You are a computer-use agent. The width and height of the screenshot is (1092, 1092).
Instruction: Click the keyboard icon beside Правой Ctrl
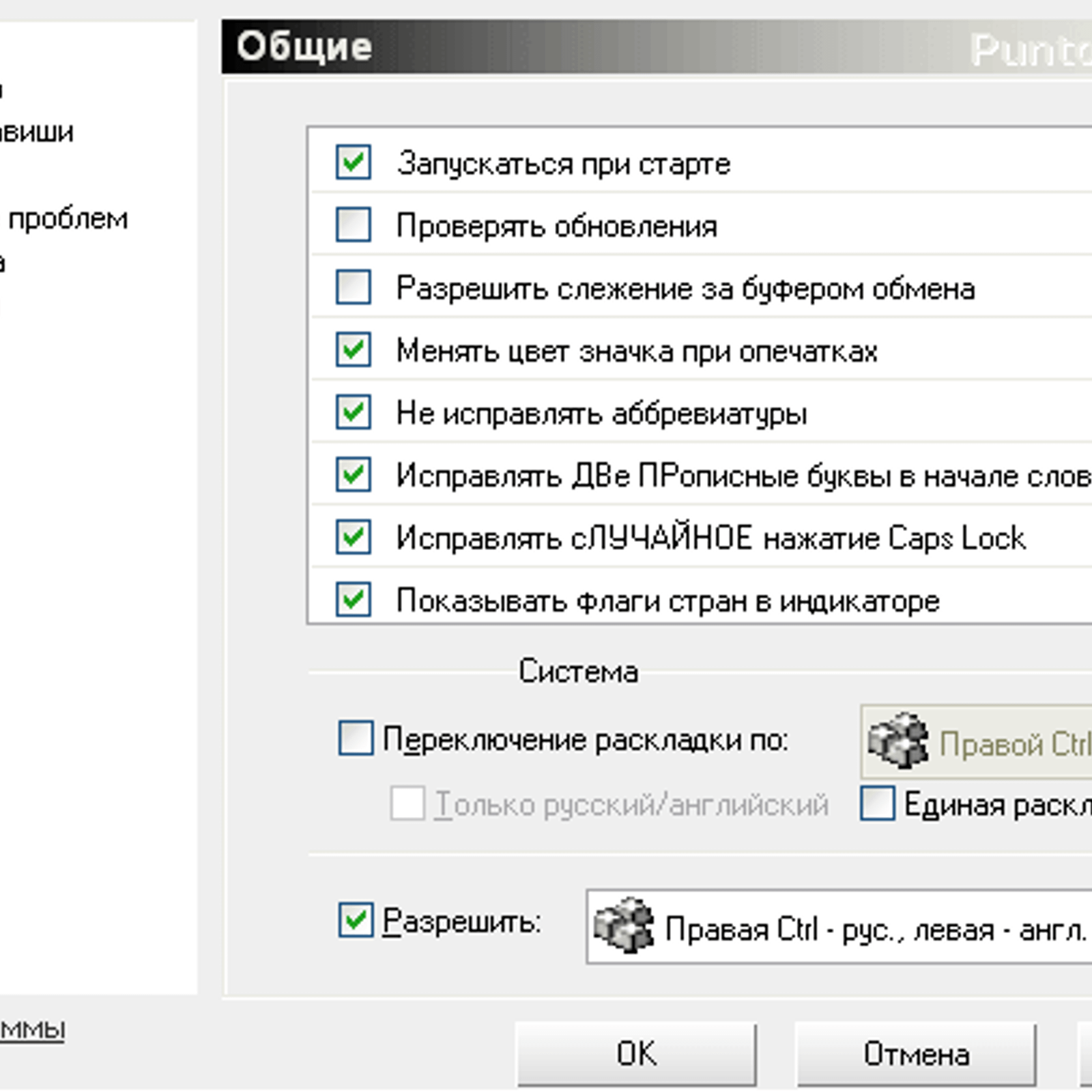(897, 741)
